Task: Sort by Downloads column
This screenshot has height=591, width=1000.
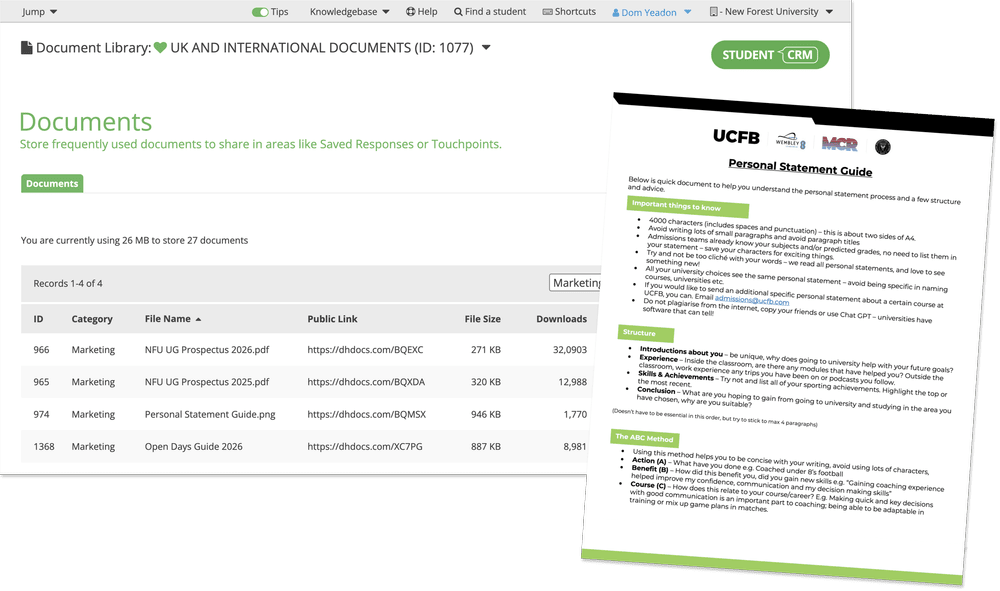Action: coord(561,319)
